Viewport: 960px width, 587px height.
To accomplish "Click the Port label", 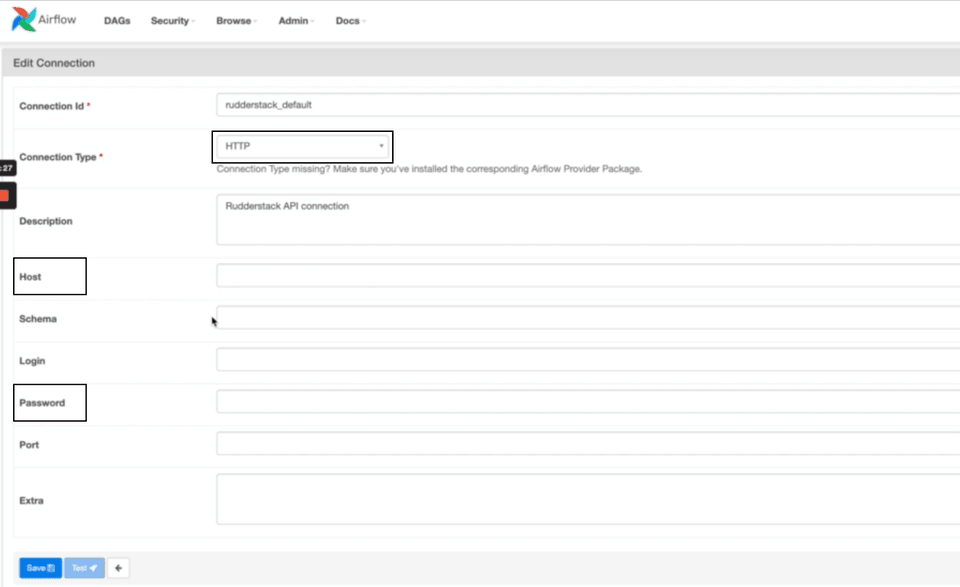I will [29, 445].
